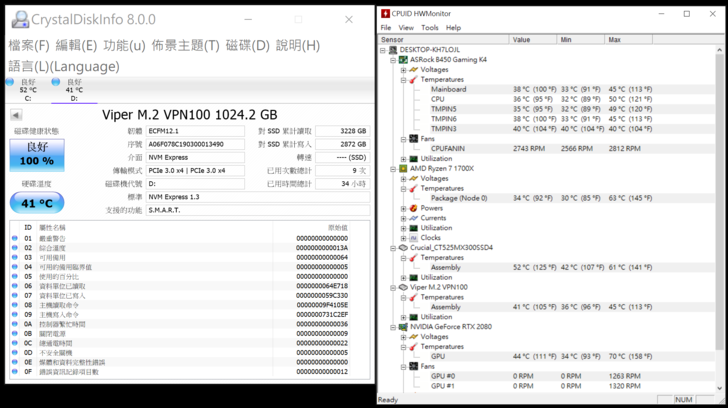
Task: Click the DESKTOP-KH7LOJL computer icon
Action: click(393, 49)
